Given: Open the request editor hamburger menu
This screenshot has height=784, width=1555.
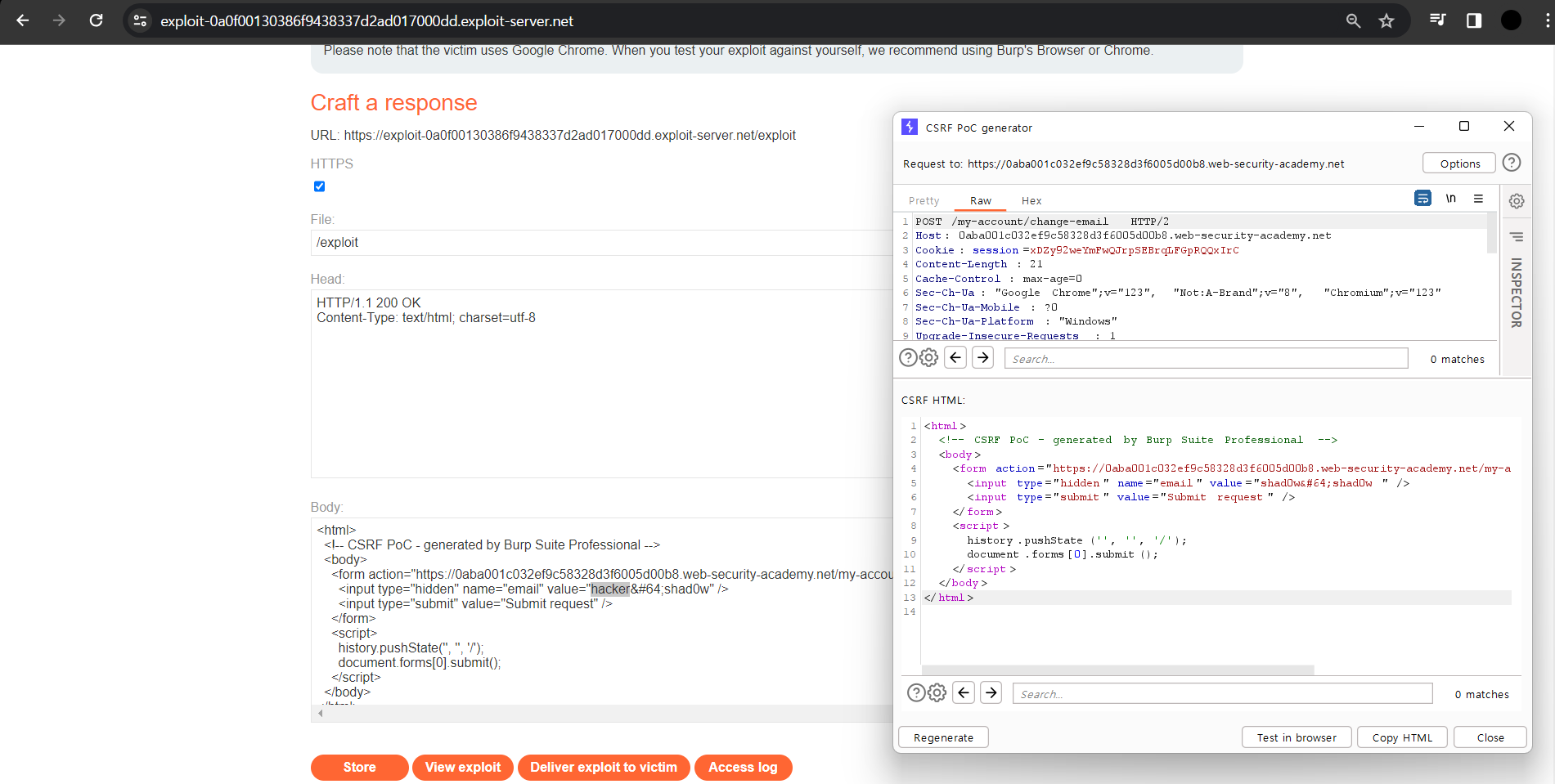Looking at the screenshot, I should [x=1479, y=198].
